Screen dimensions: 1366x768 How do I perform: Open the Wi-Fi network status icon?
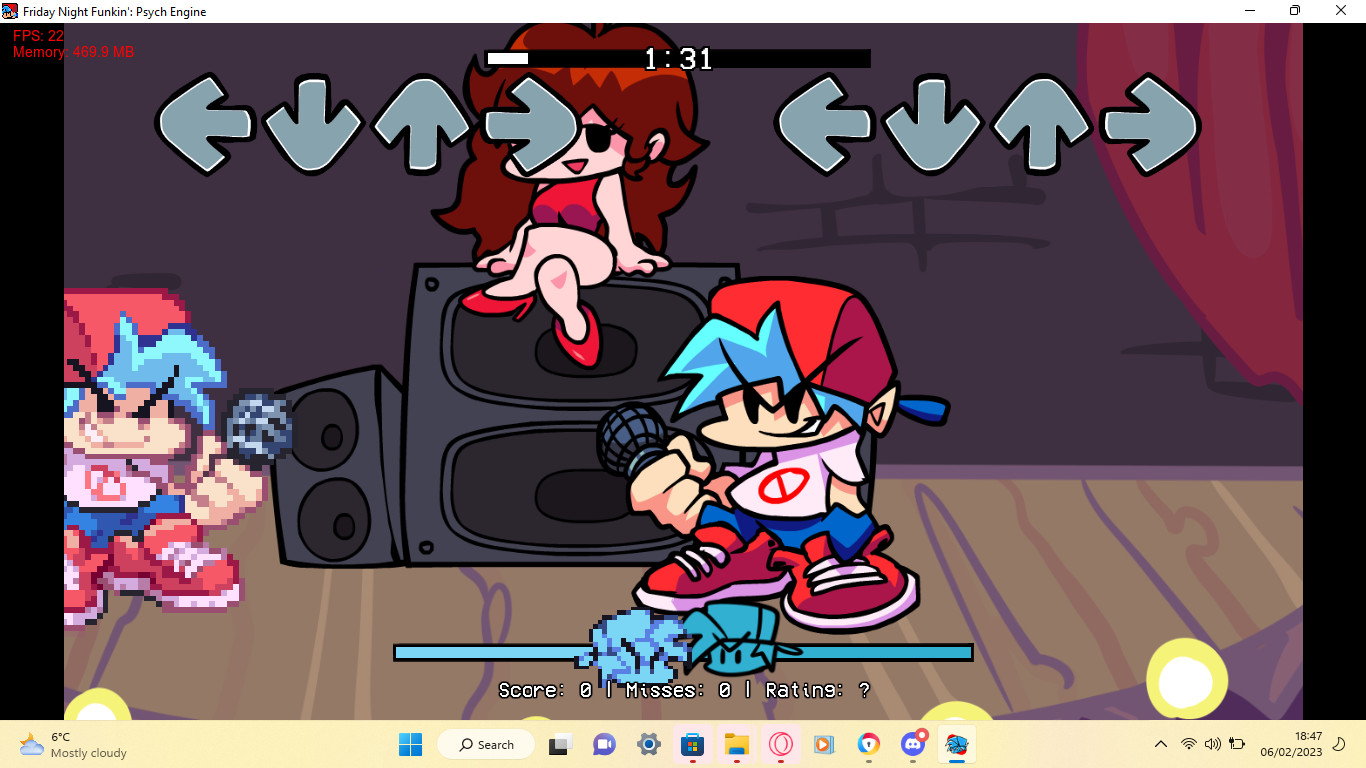pos(1189,744)
